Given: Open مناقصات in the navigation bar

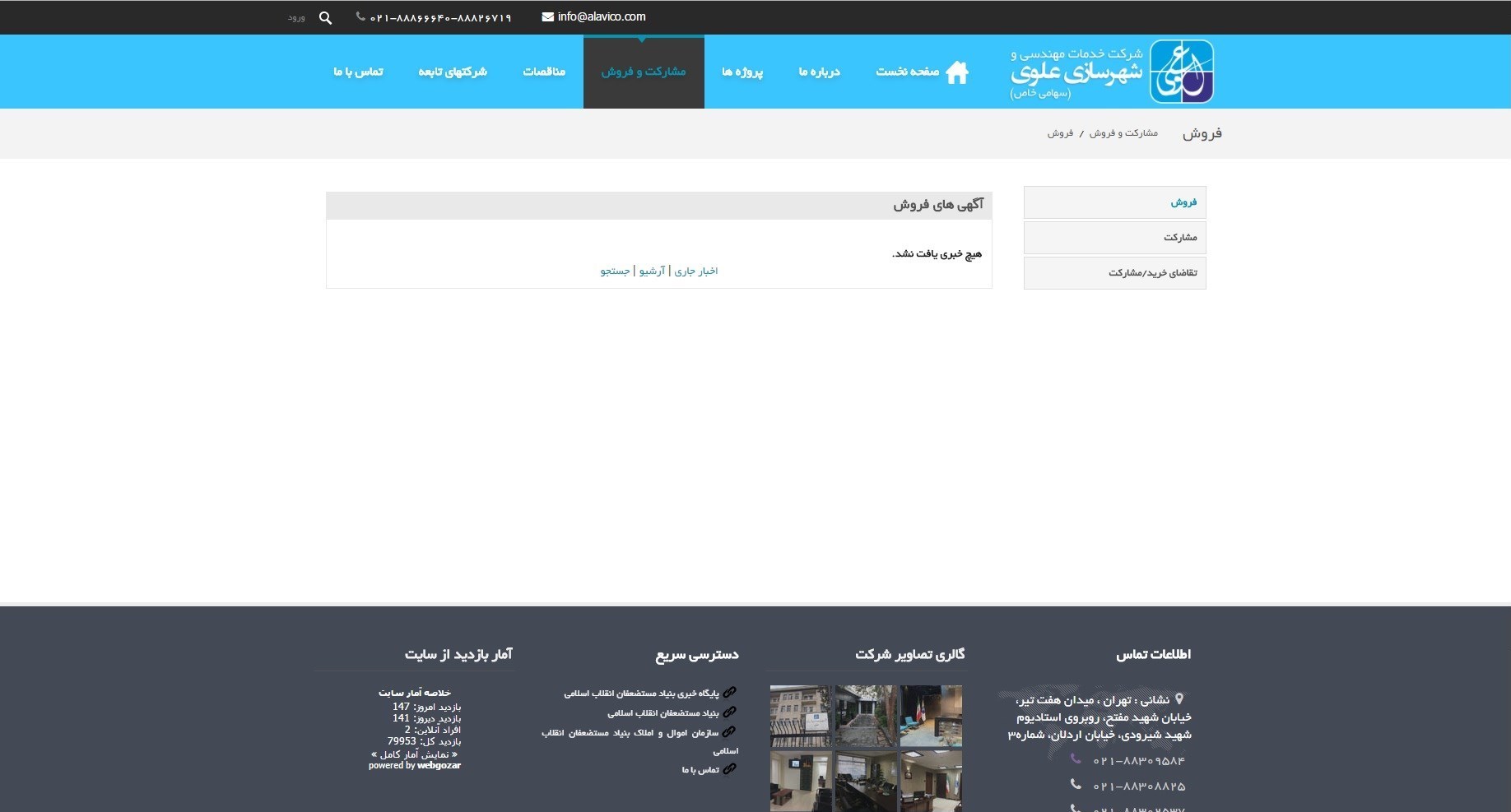Looking at the screenshot, I should 544,72.
